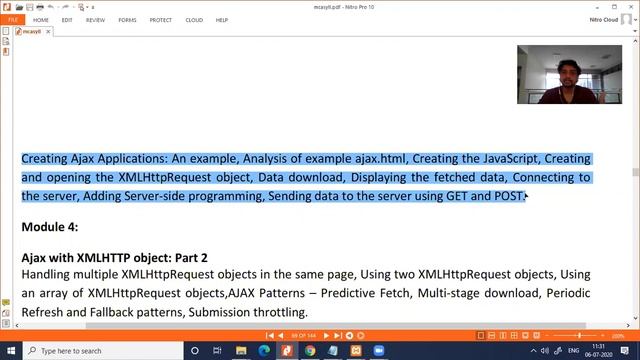Image resolution: width=640 pixels, height=360 pixels.
Task: Expand hidden system tray icons chevron
Action: [533, 351]
